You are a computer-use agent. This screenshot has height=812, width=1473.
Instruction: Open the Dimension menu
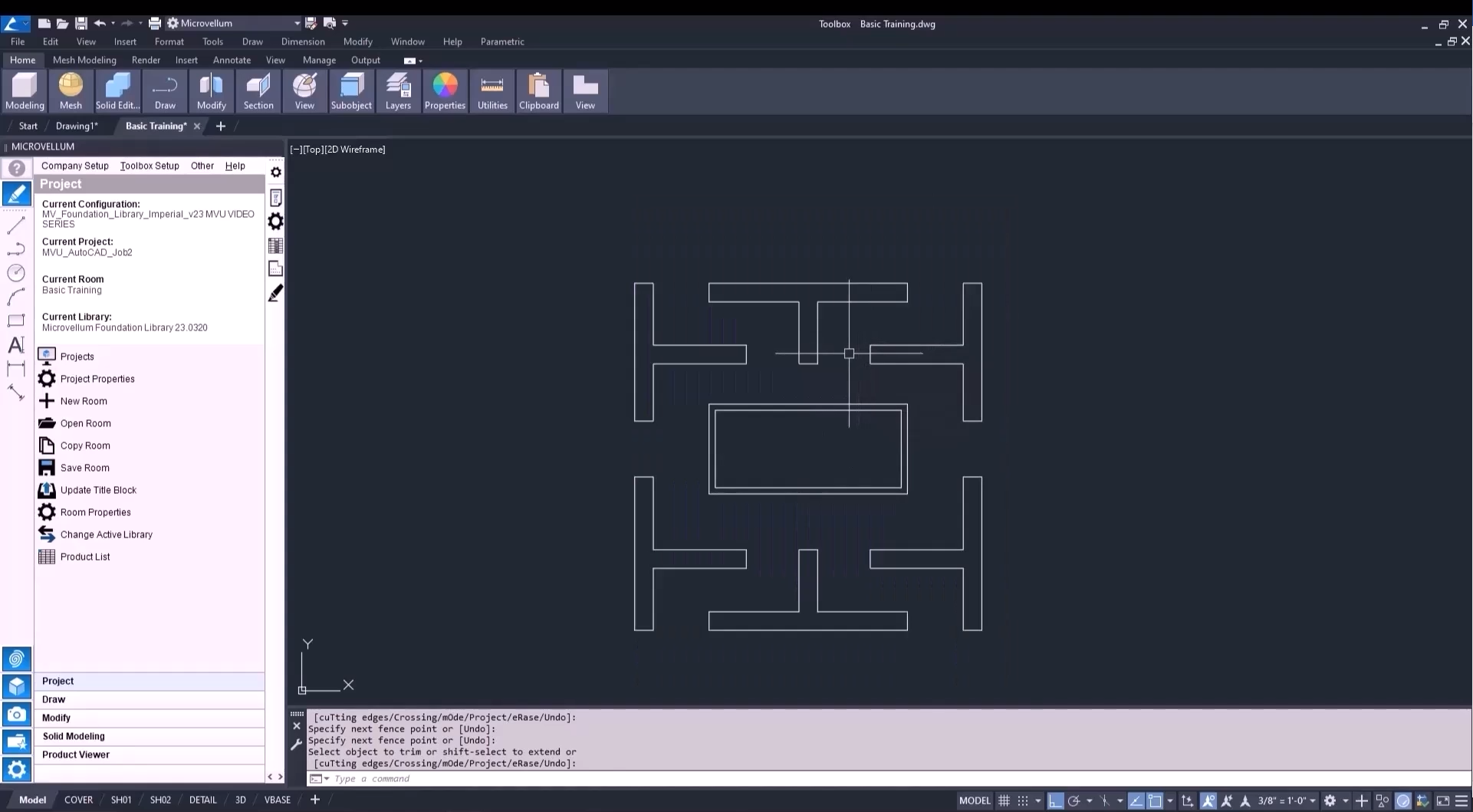point(303,41)
